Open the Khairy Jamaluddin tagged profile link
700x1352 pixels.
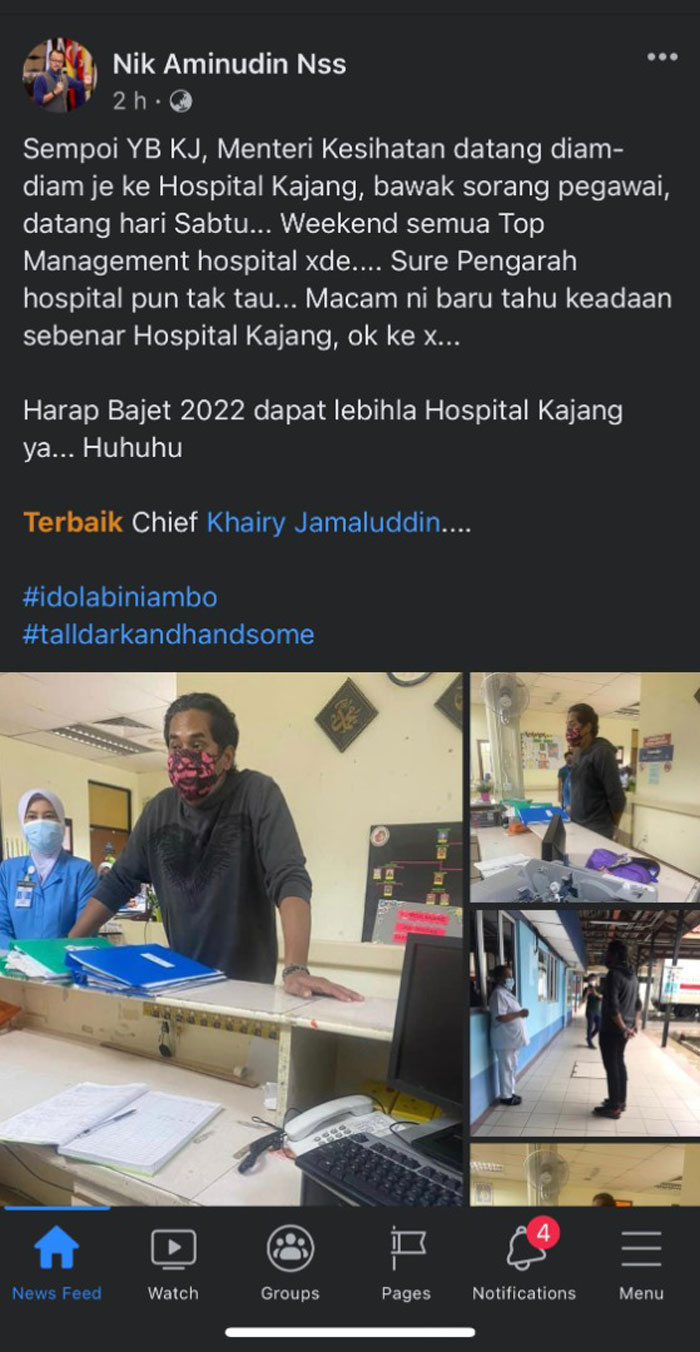tap(323, 522)
